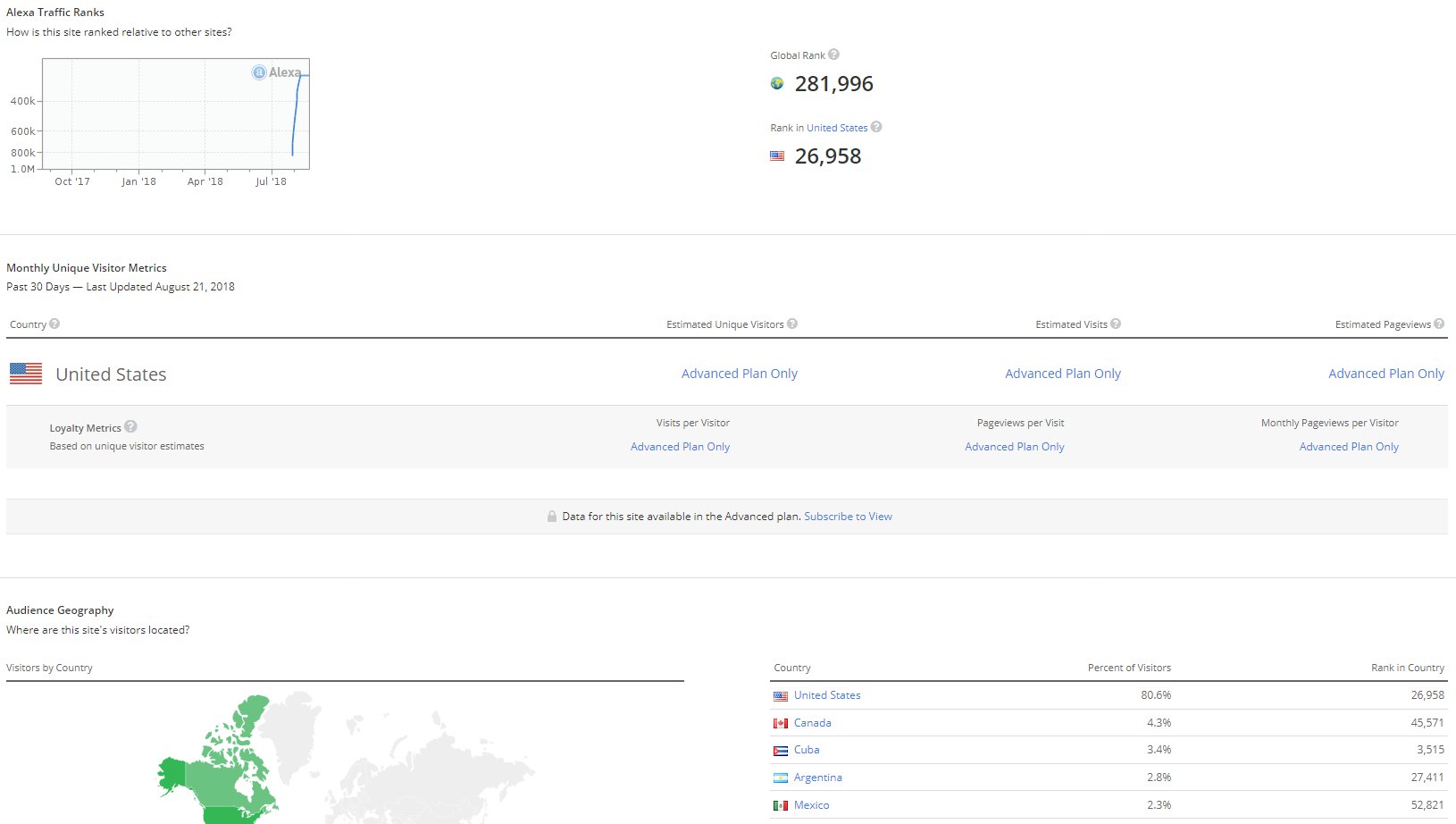Click United States in Audience Geography table
This screenshot has height=824, width=1456.
coord(827,695)
